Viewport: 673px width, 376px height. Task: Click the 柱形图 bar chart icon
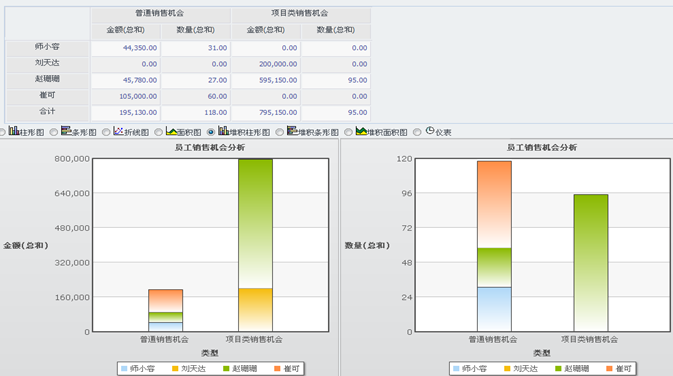coord(14,130)
